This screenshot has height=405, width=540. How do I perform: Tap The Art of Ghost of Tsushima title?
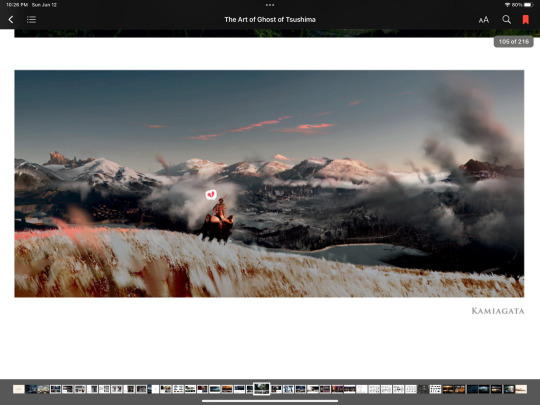pyautogui.click(x=270, y=20)
